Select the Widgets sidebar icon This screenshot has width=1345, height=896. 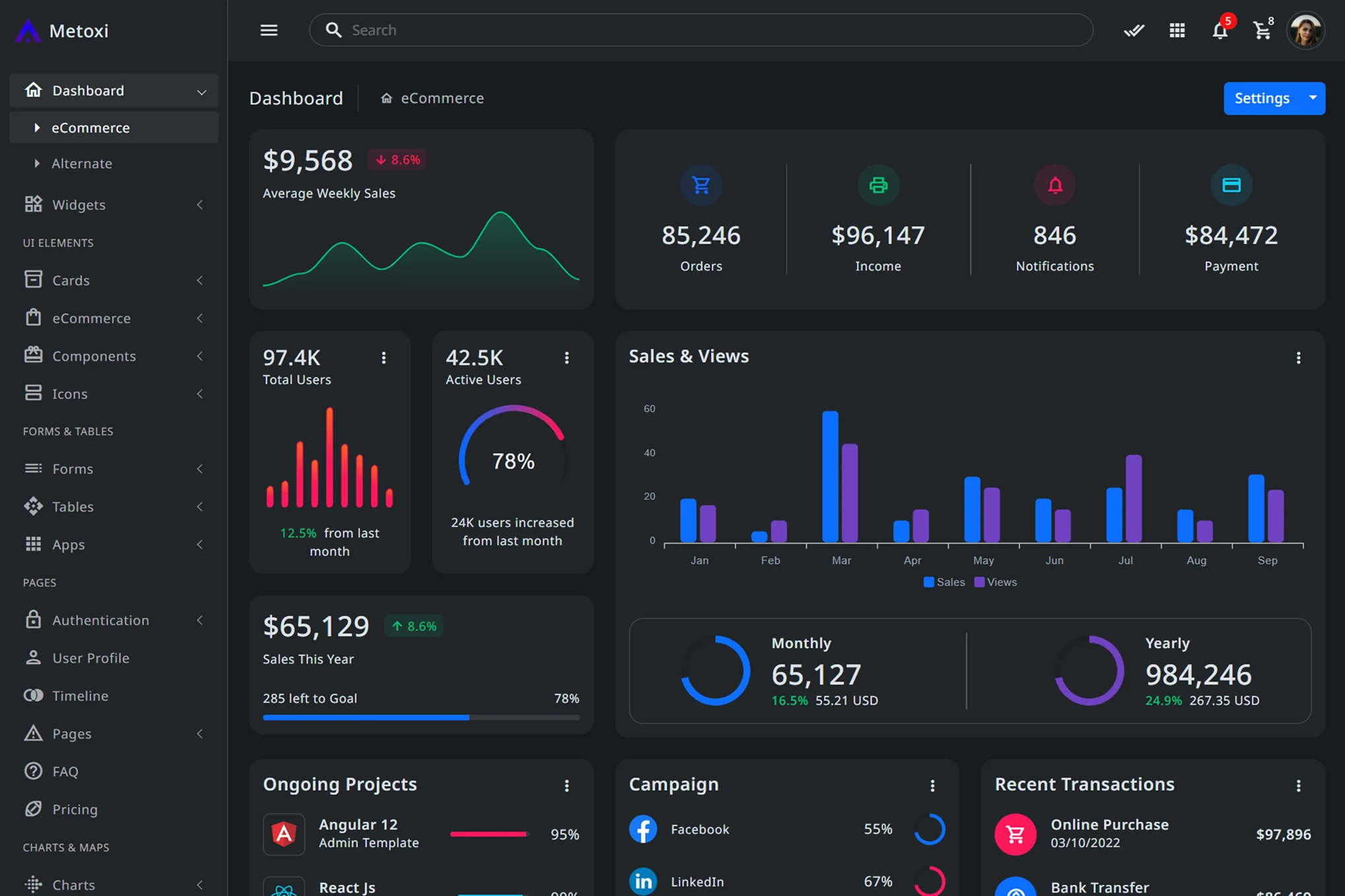[x=33, y=205]
